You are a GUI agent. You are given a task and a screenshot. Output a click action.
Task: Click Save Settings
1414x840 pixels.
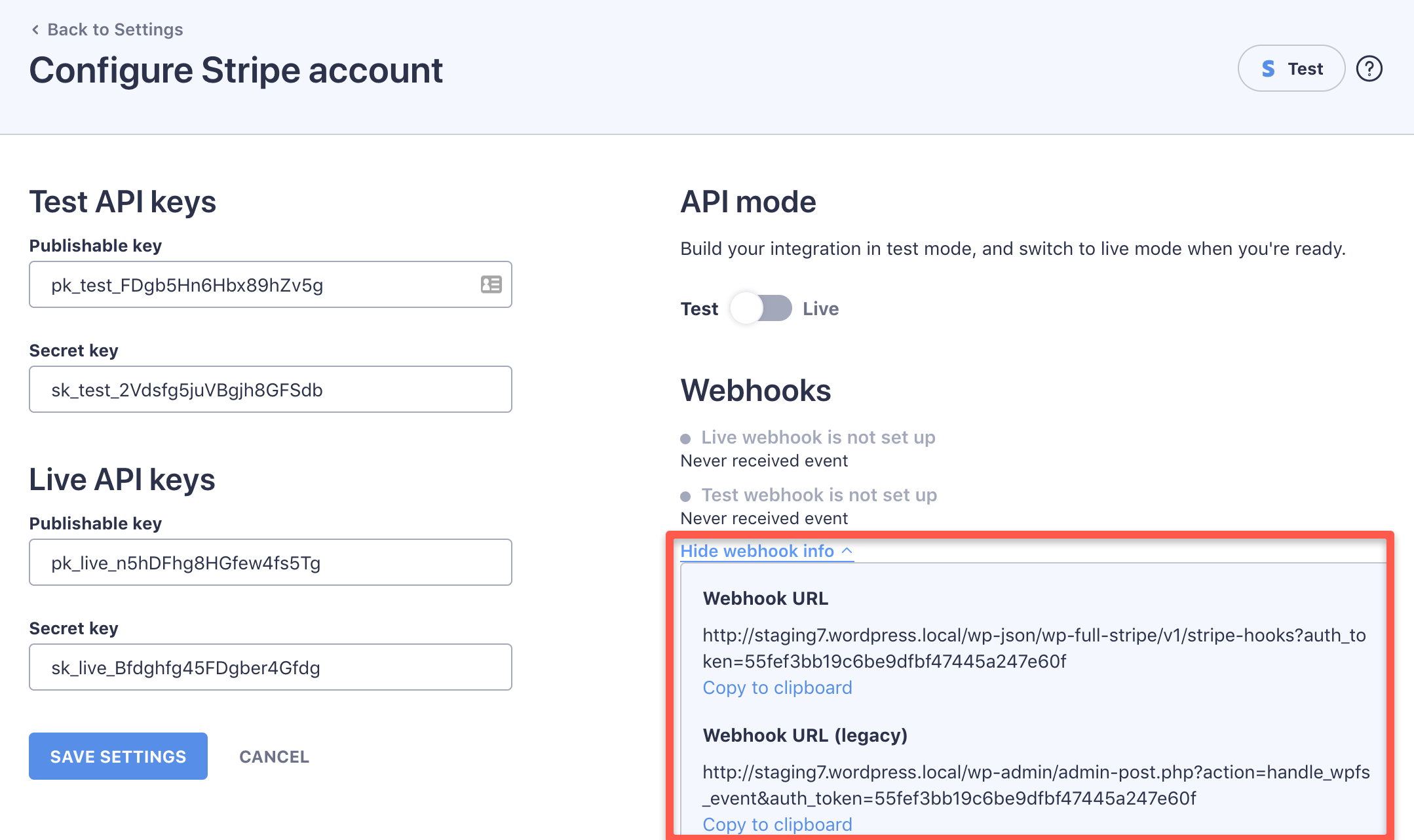click(118, 756)
